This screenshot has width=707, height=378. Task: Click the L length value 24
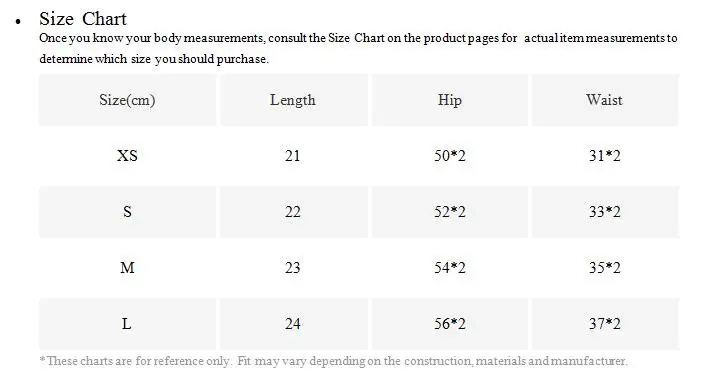click(x=293, y=323)
